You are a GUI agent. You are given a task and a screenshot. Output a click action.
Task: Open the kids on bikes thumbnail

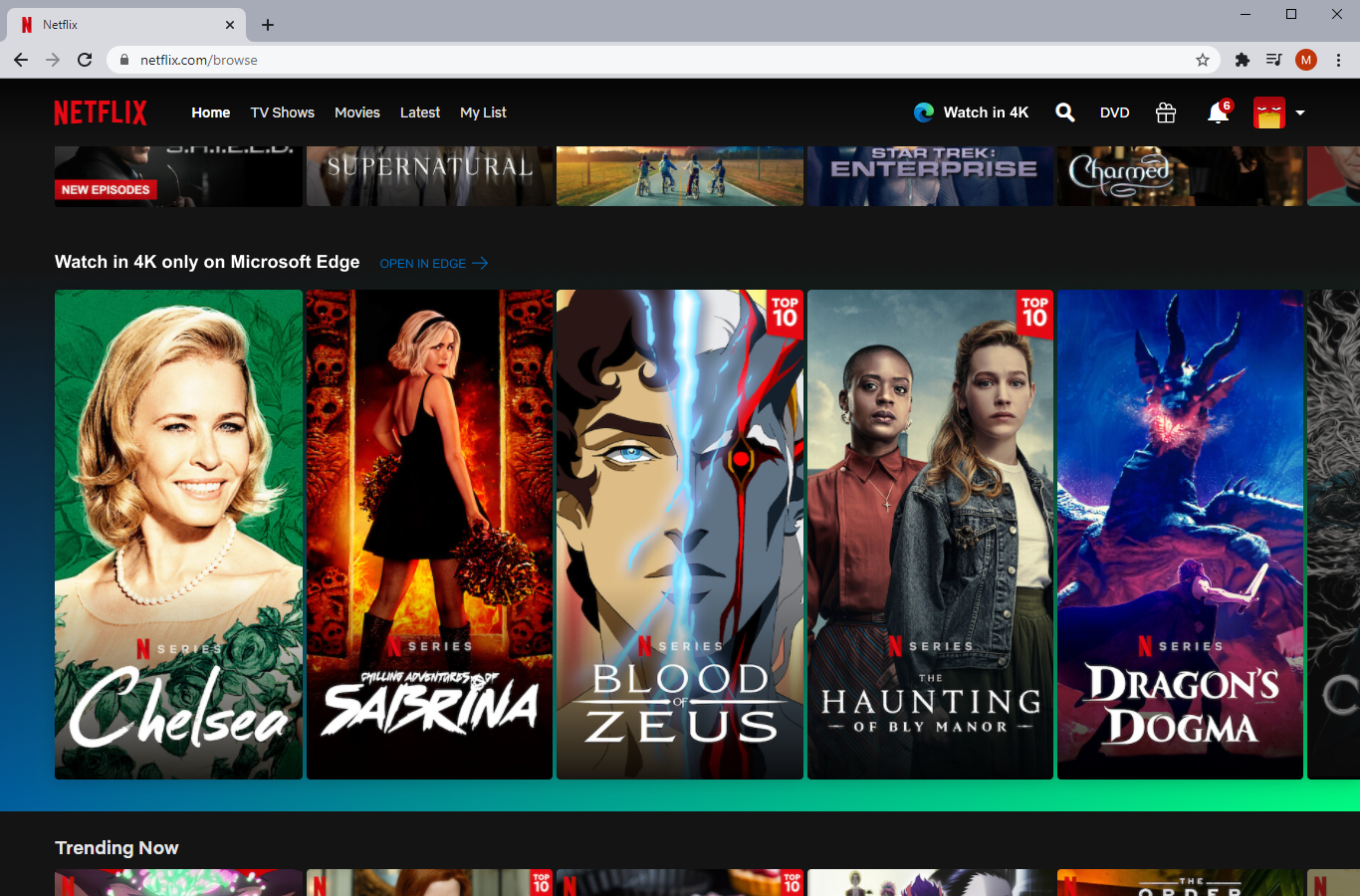680,176
